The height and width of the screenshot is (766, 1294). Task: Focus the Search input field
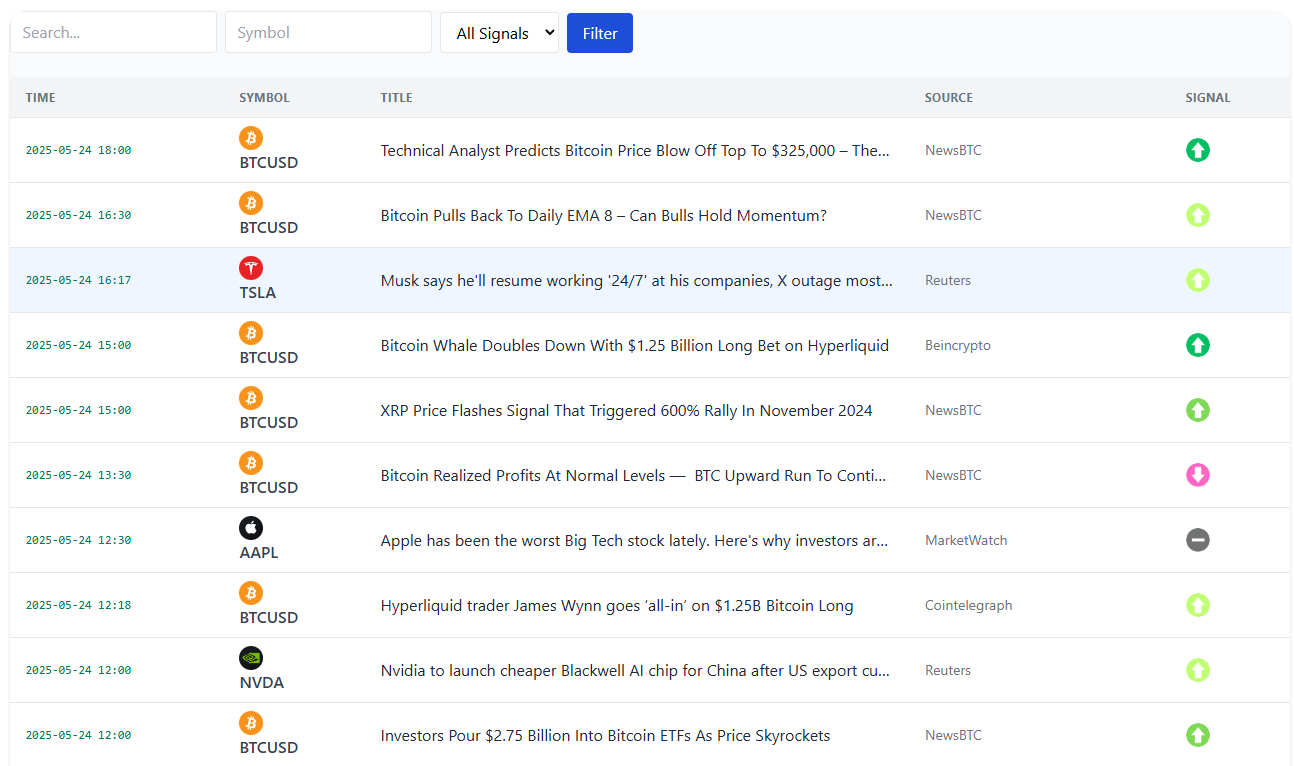(113, 32)
